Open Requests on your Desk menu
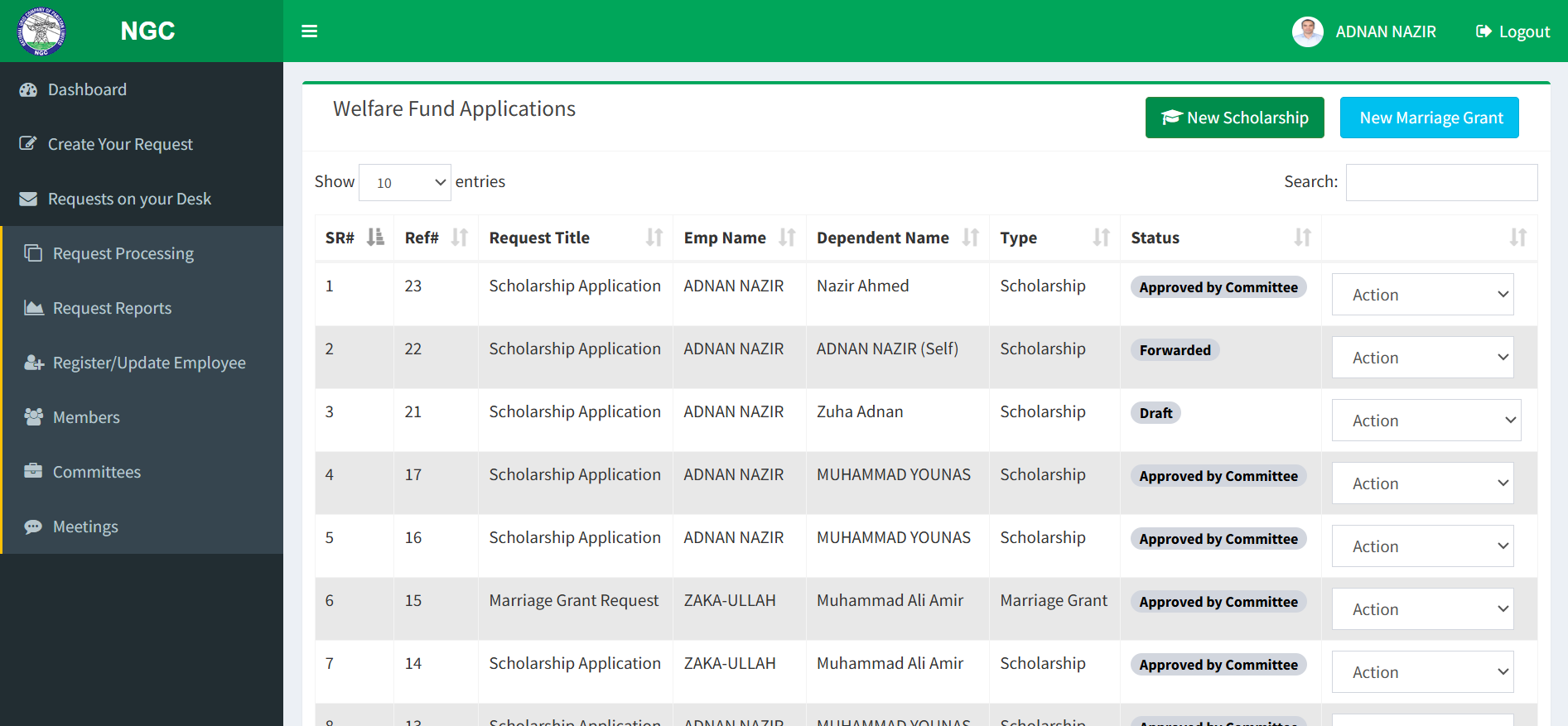The height and width of the screenshot is (726, 1568). 129,199
